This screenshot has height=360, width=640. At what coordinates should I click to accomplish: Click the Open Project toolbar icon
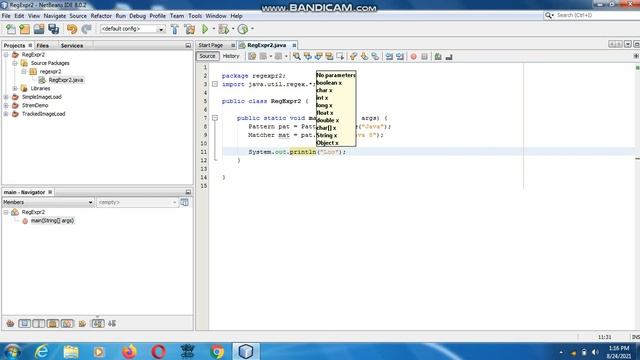click(x=39, y=29)
